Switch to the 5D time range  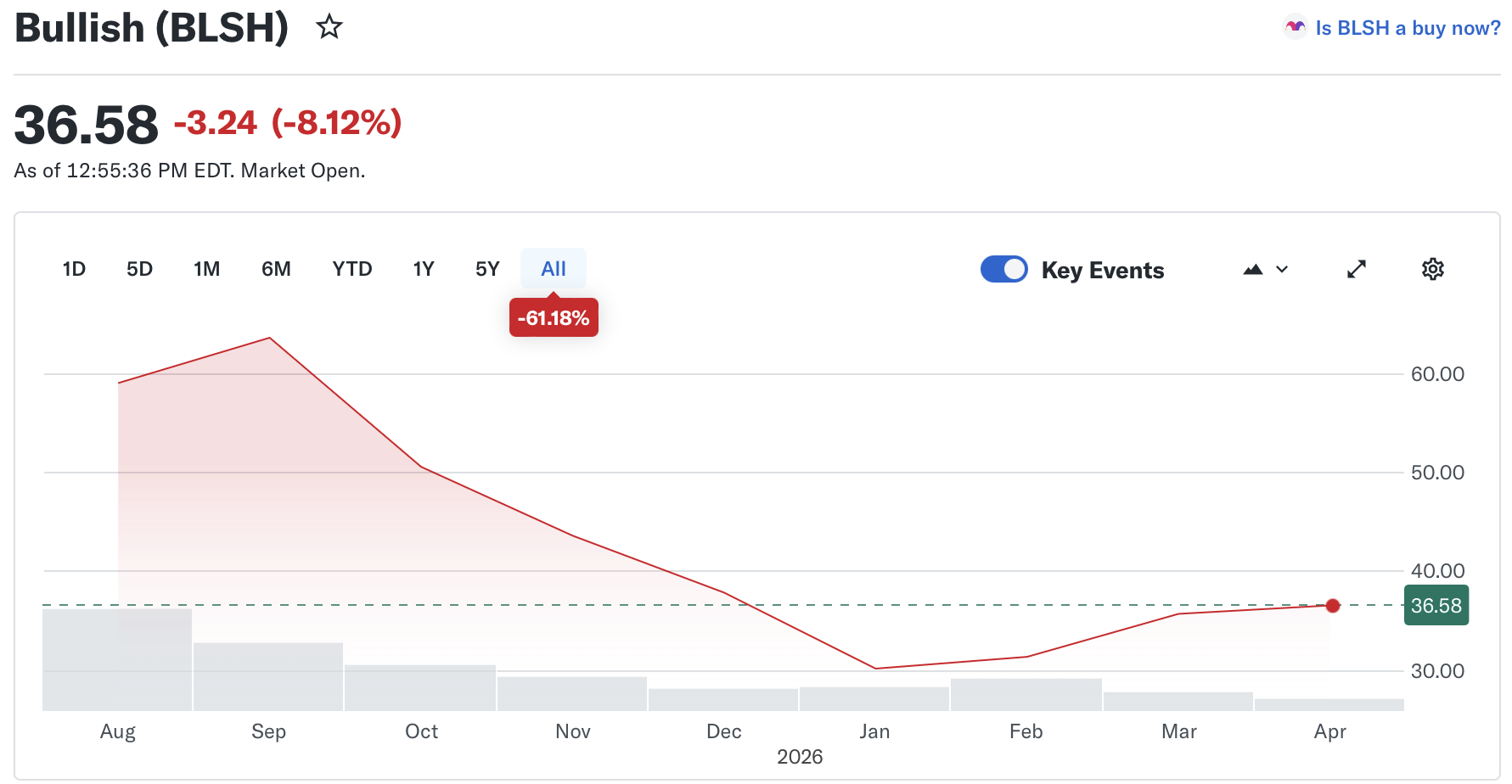pyautogui.click(x=139, y=269)
